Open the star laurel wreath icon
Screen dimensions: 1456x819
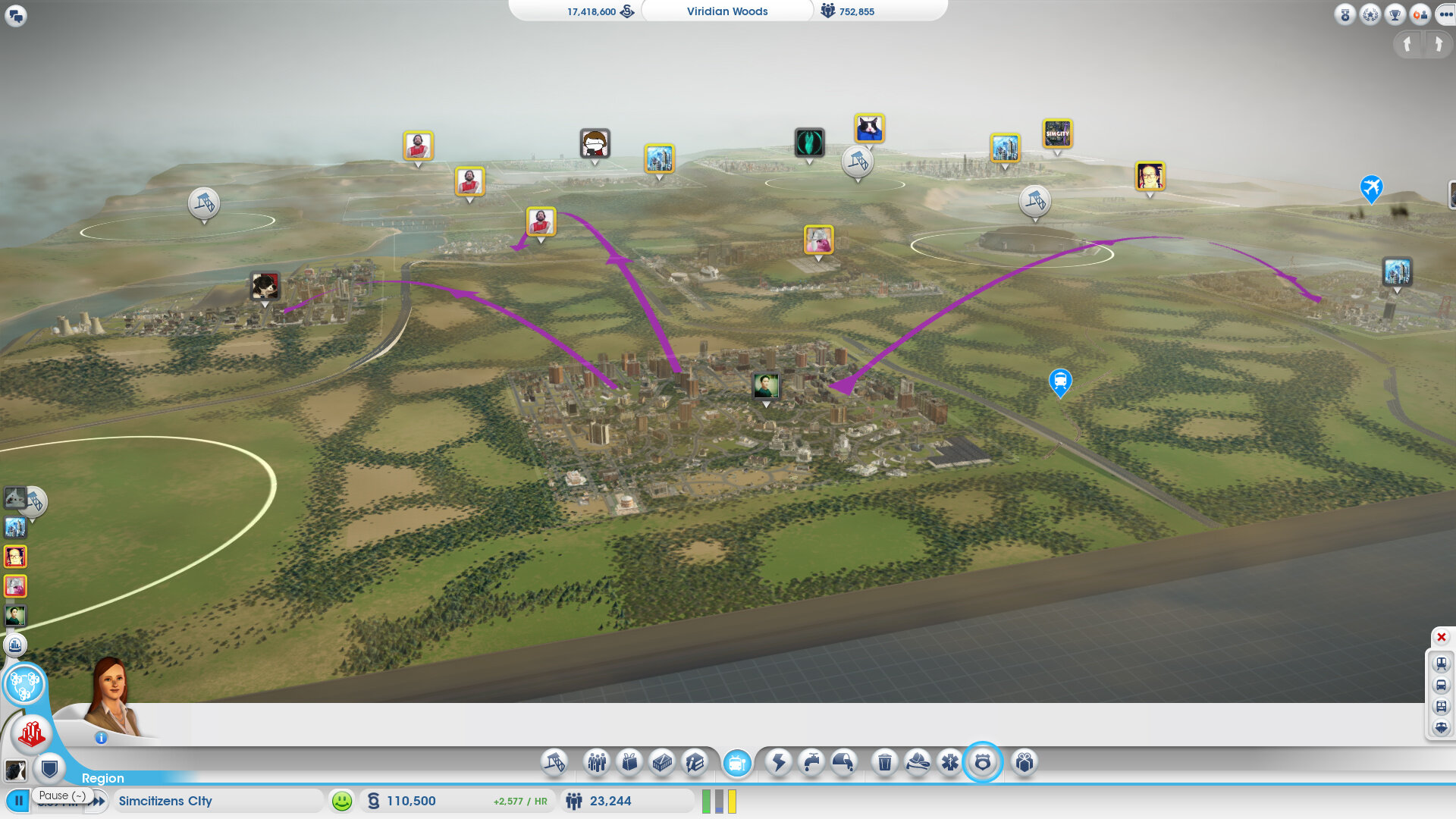pyautogui.click(x=1370, y=14)
